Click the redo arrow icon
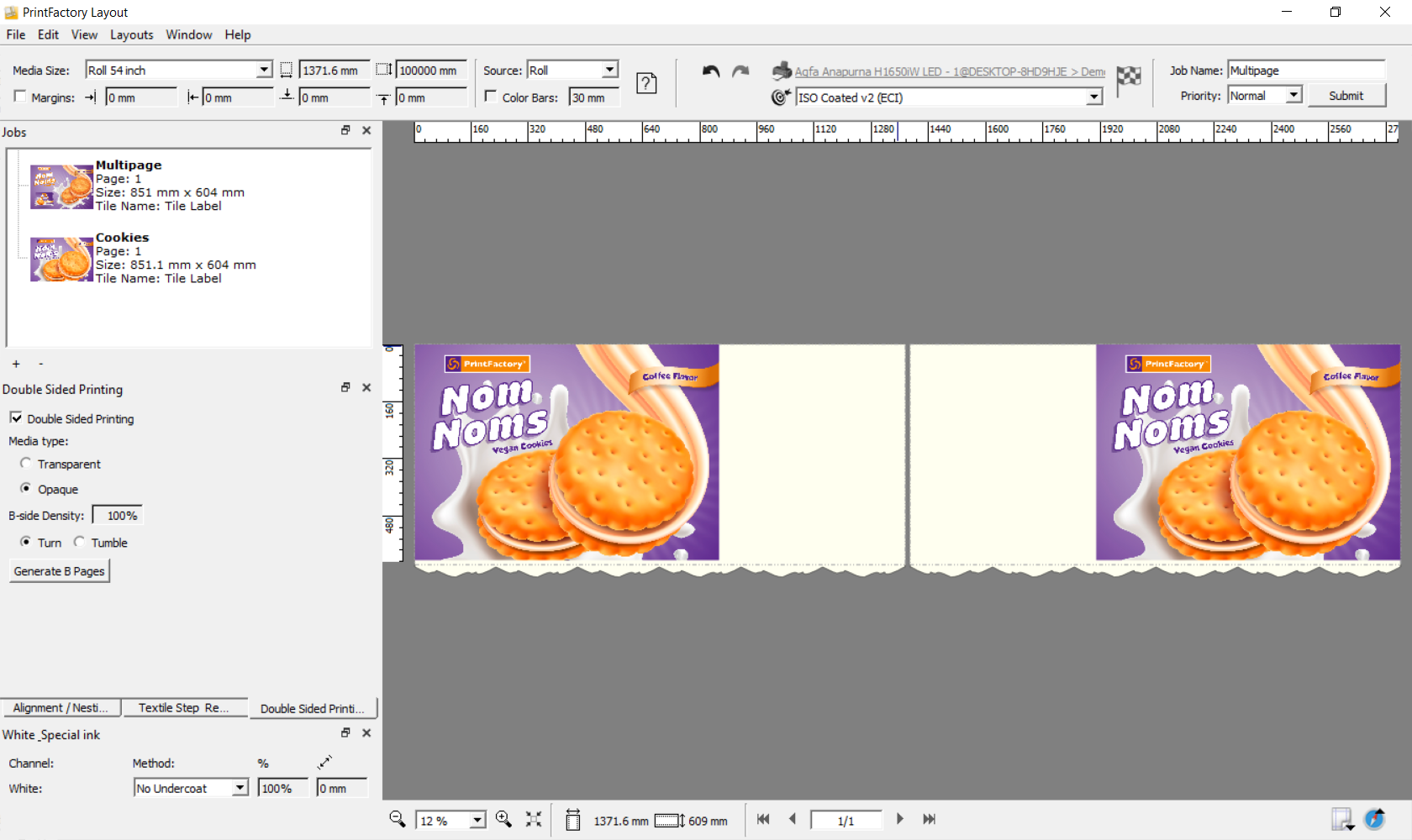1412x840 pixels. [740, 71]
